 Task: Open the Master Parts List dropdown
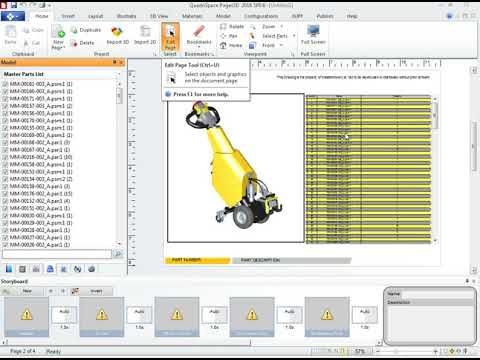tap(119, 74)
